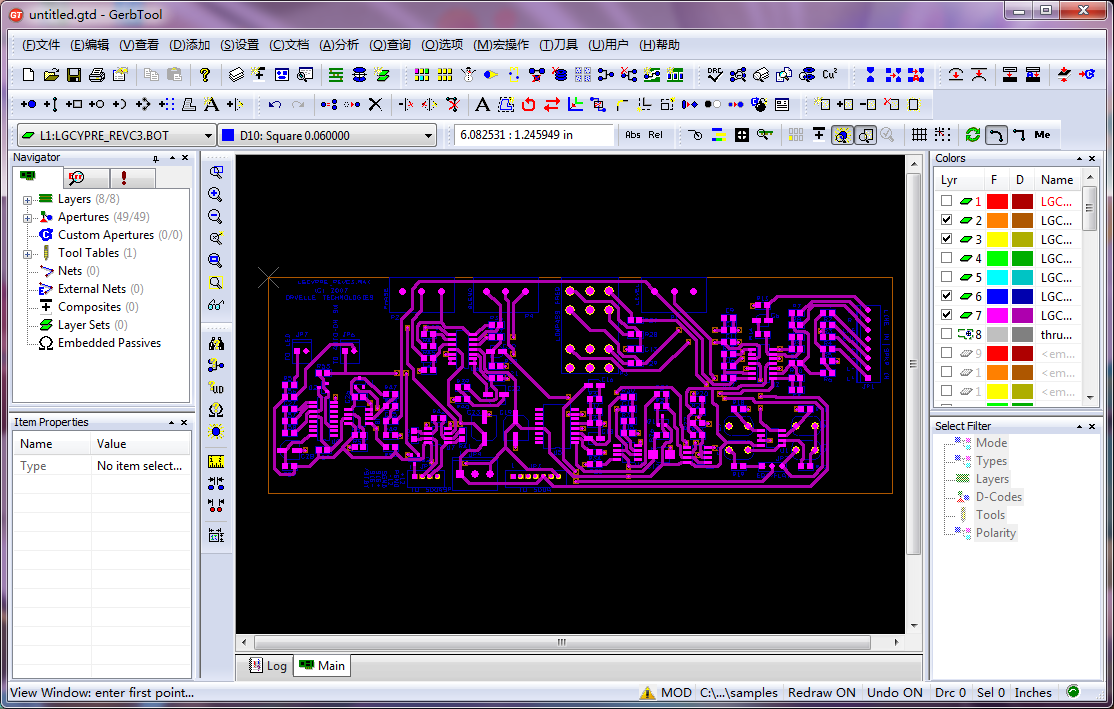Open the (A)分析 Analysis menu

(339, 45)
